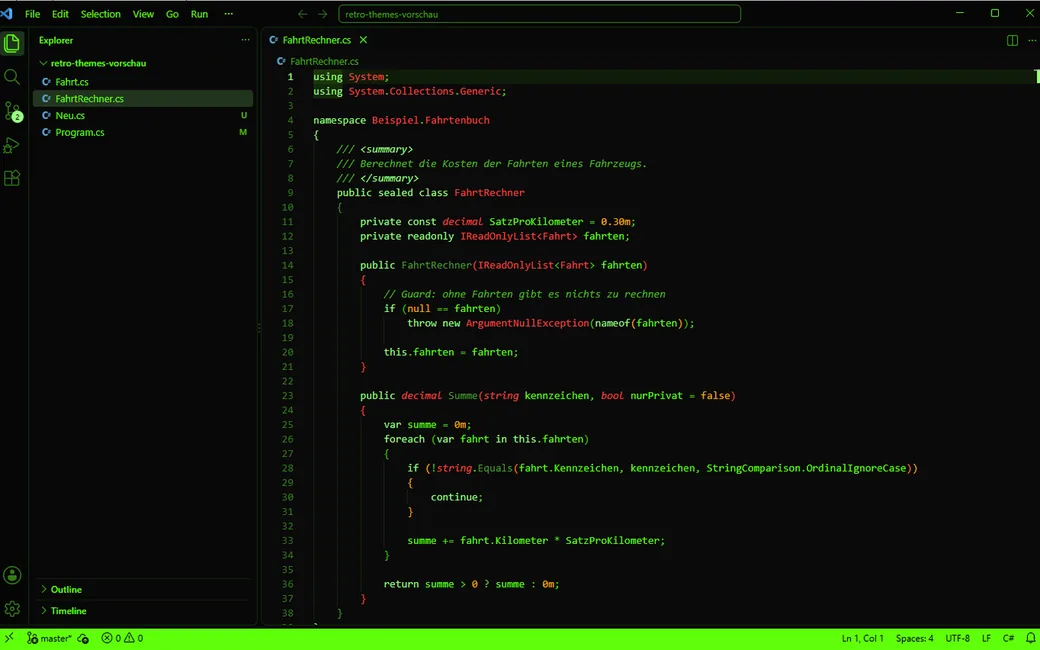1040x650 pixels.
Task: Select the FahrtRechner.cs editor tab
Action: [317, 40]
